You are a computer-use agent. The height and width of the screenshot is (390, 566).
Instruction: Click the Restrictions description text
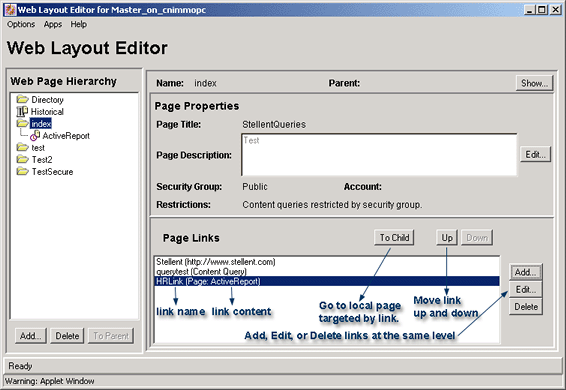coord(332,205)
